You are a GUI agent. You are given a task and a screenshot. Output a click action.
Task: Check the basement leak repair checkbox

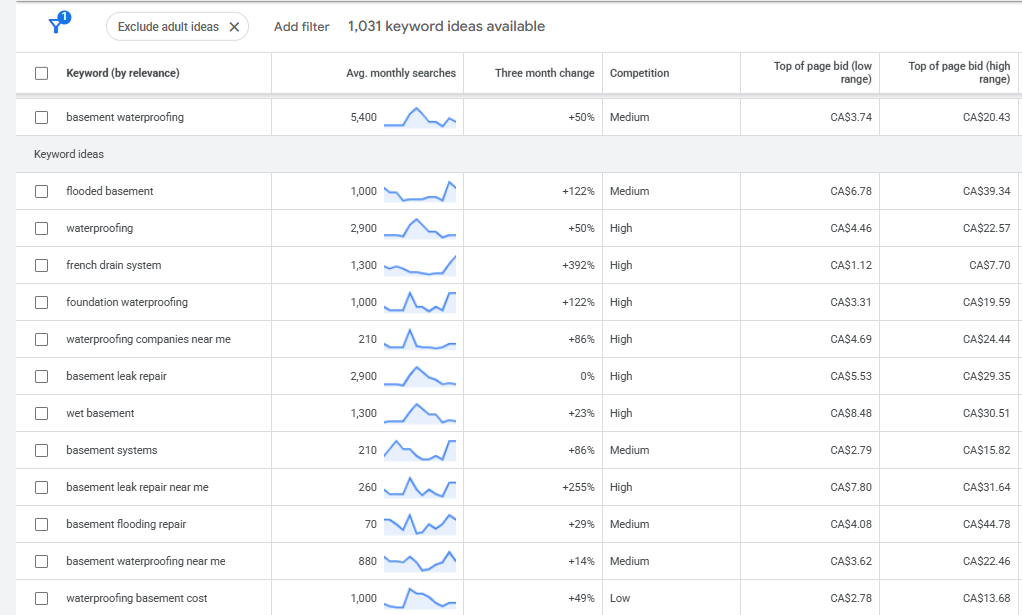(41, 376)
